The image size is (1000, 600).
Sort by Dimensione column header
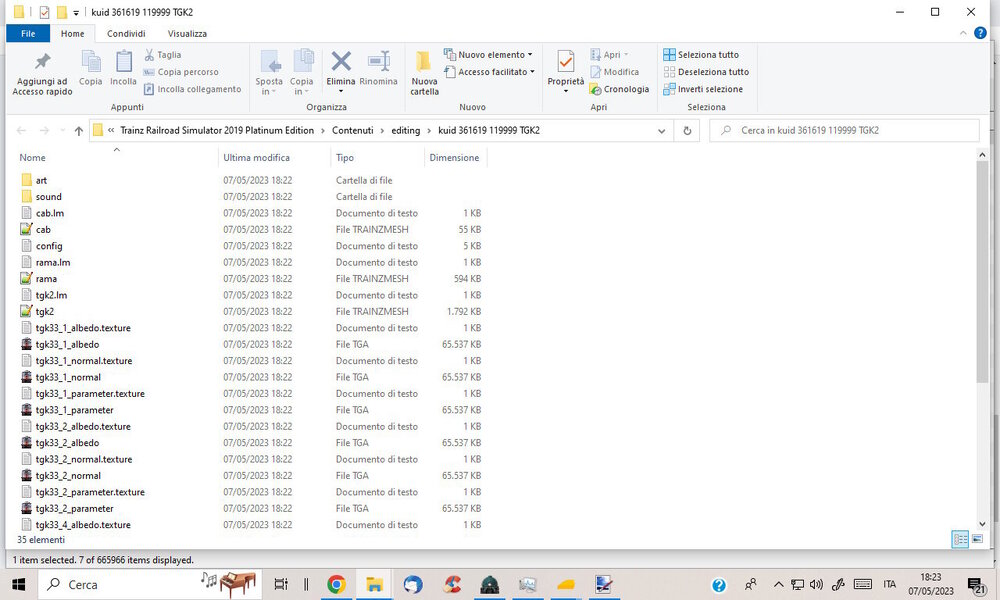click(x=454, y=157)
